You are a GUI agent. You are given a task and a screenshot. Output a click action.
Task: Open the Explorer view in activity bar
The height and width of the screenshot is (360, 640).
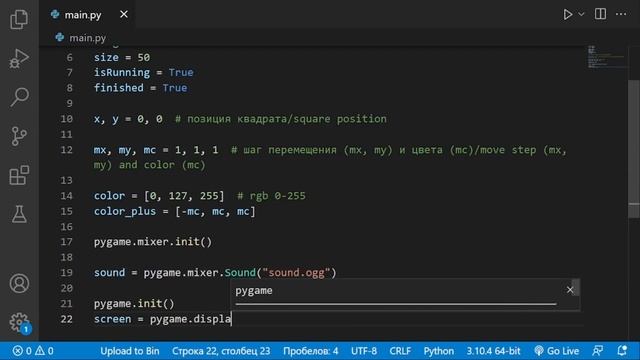click(19, 19)
